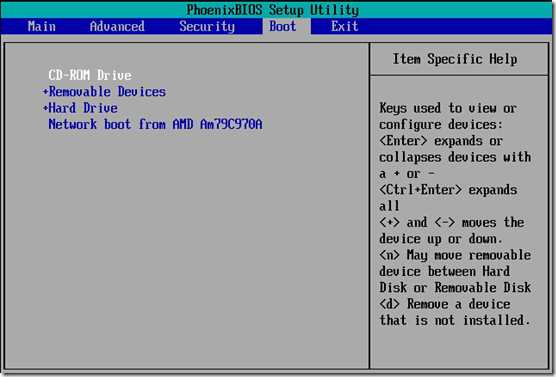Select the CD-ROM Drive boot entry
This screenshot has width=556, height=377.
[x=90, y=75]
